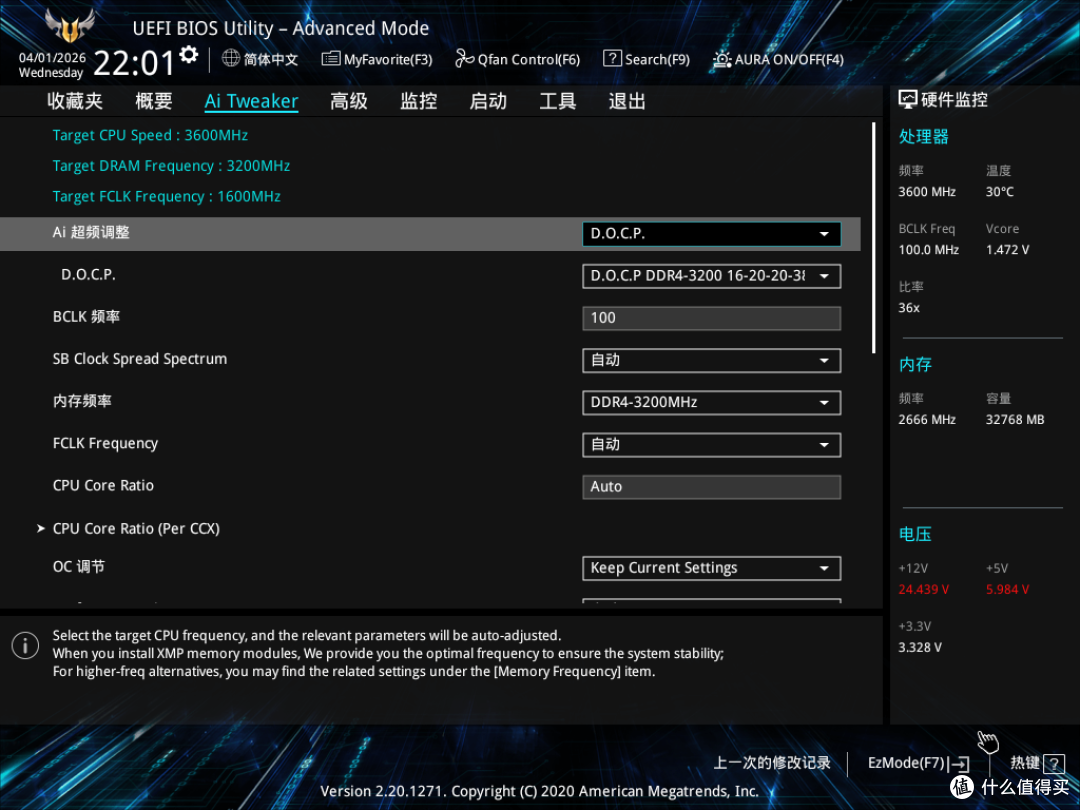
Task: Open the 退出 tab
Action: tap(627, 101)
